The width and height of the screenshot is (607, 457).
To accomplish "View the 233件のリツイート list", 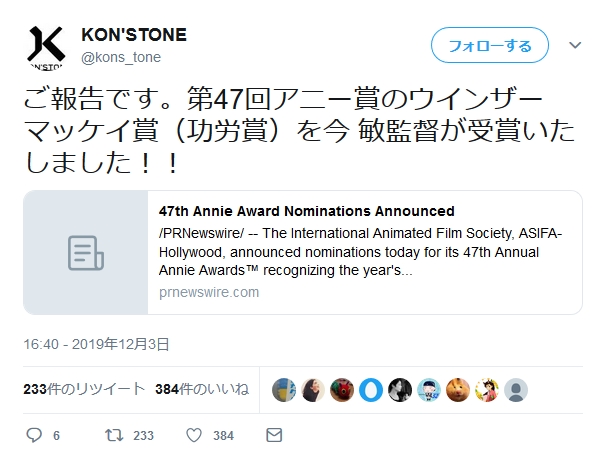I will click(x=84, y=389).
